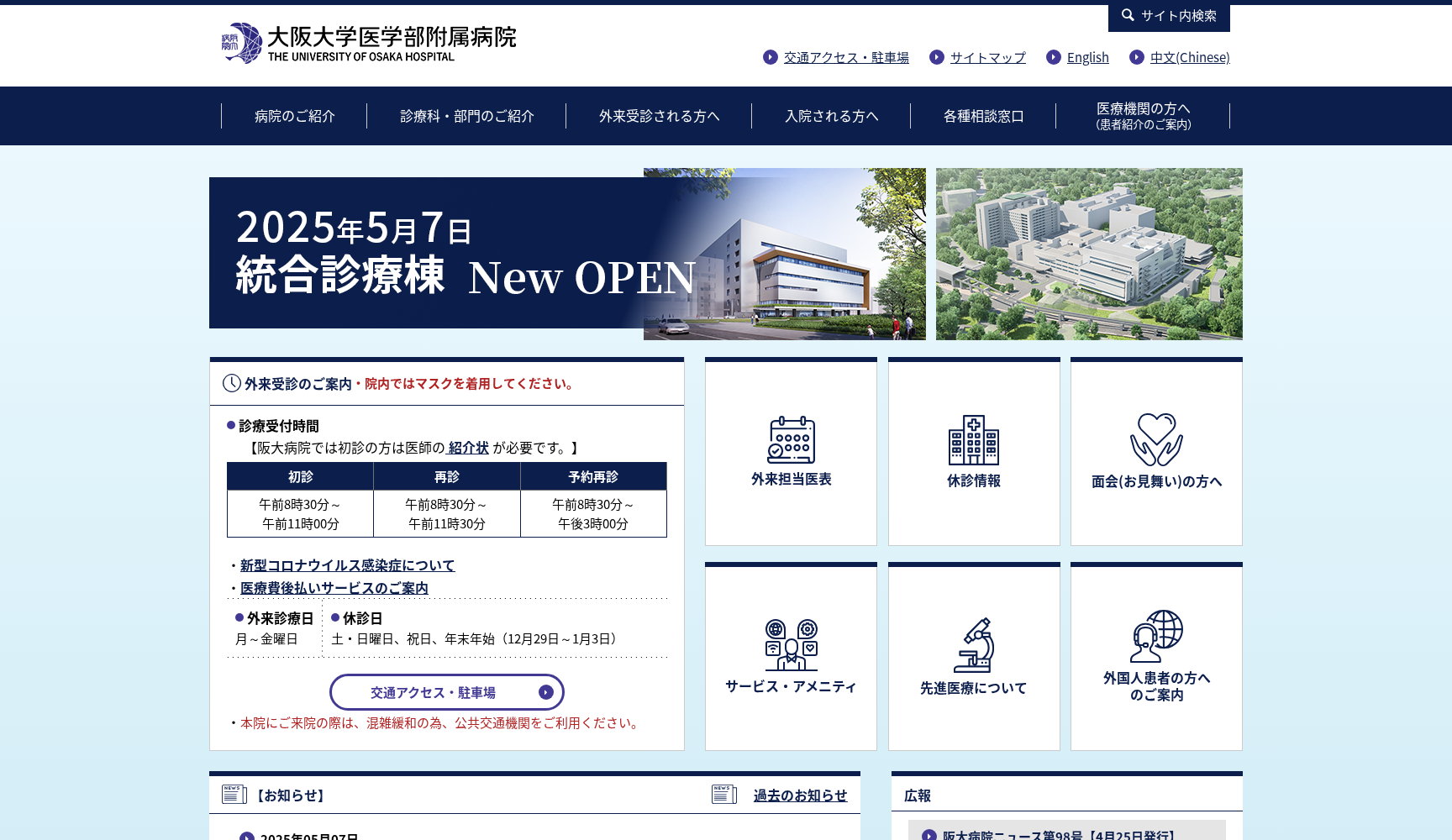Viewport: 1452px width, 840px height.
Task: Open the 中文(Chinese) page
Action: tap(1188, 57)
